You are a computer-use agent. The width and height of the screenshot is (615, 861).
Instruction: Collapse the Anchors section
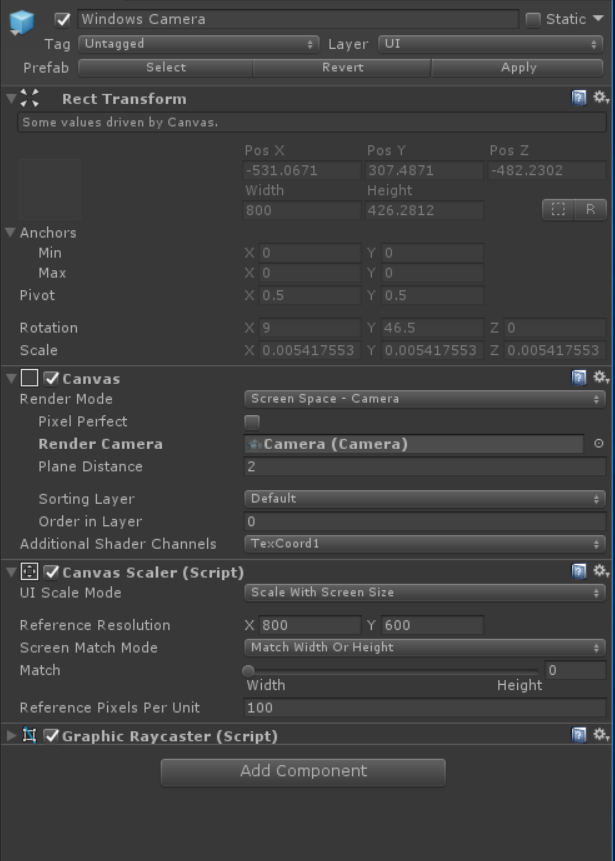8,233
